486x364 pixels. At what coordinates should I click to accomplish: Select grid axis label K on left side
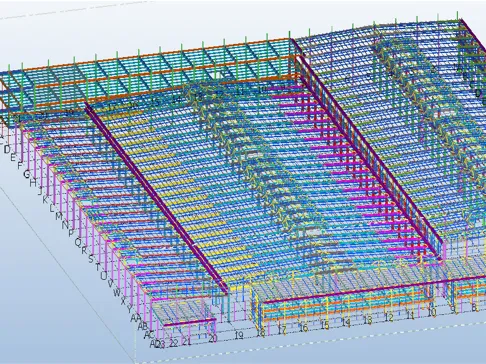click(x=45, y=200)
